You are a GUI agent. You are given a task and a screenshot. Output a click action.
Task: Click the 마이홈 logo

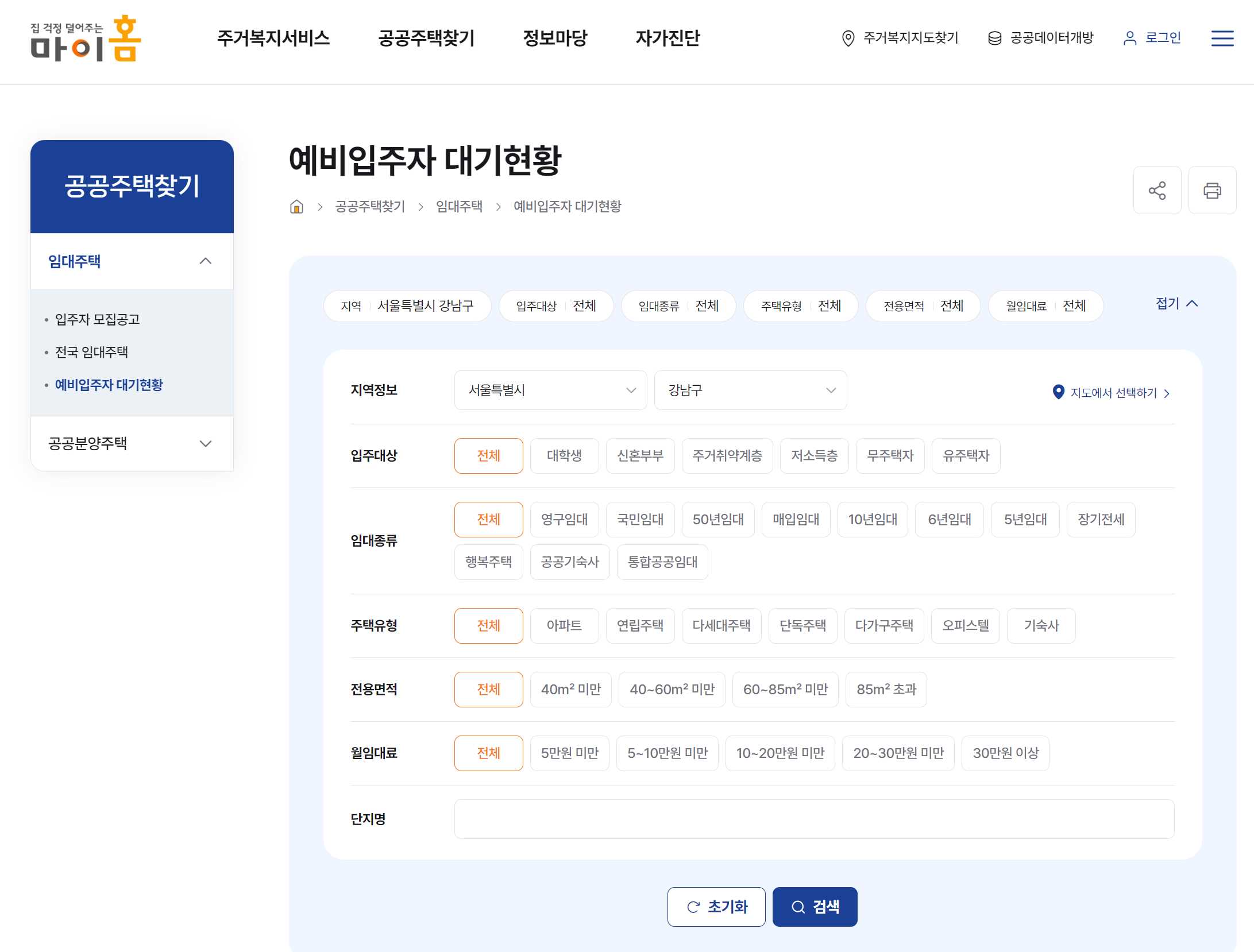[86, 38]
